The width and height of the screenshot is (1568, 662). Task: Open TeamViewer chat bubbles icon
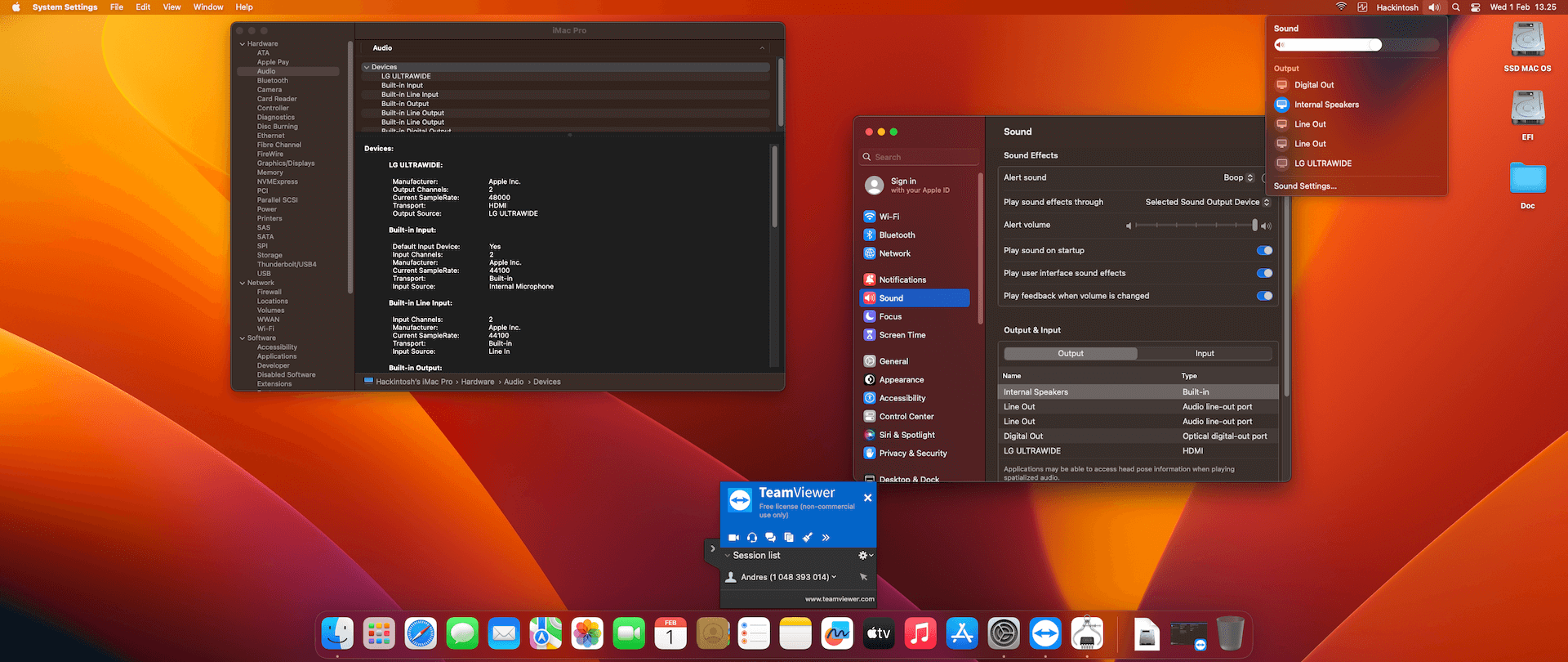tap(770, 537)
